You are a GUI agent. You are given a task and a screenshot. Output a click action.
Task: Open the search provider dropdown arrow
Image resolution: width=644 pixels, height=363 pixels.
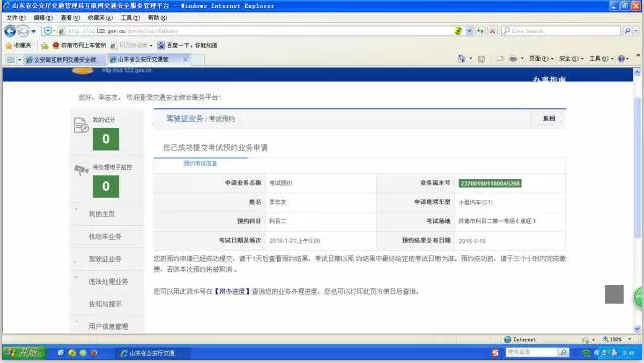(x=636, y=31)
